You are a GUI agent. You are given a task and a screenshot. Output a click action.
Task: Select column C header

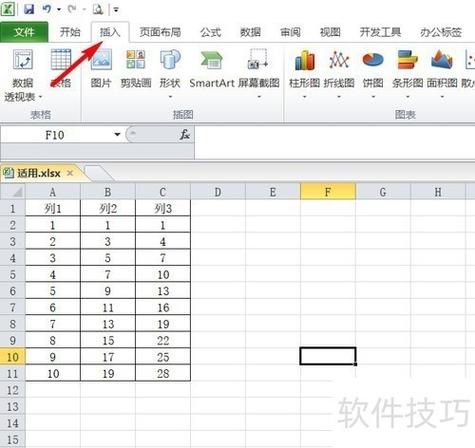163,192
